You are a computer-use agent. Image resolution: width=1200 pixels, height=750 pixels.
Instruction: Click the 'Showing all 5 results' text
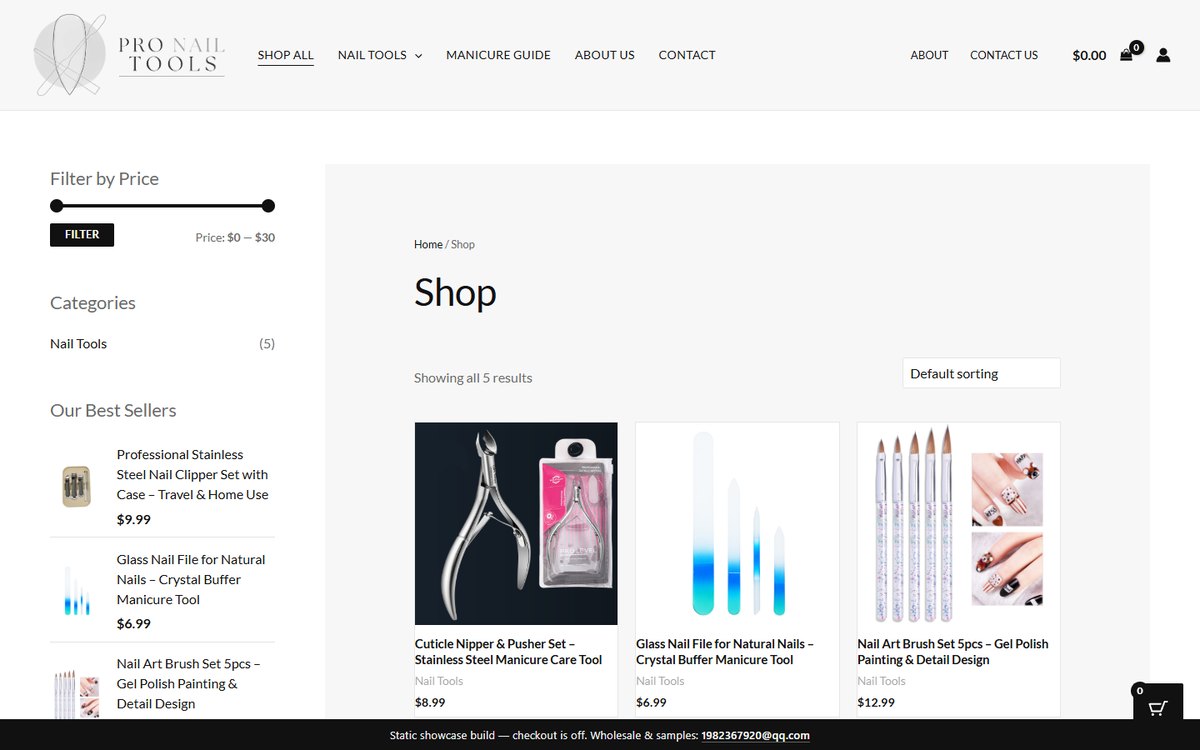click(473, 377)
